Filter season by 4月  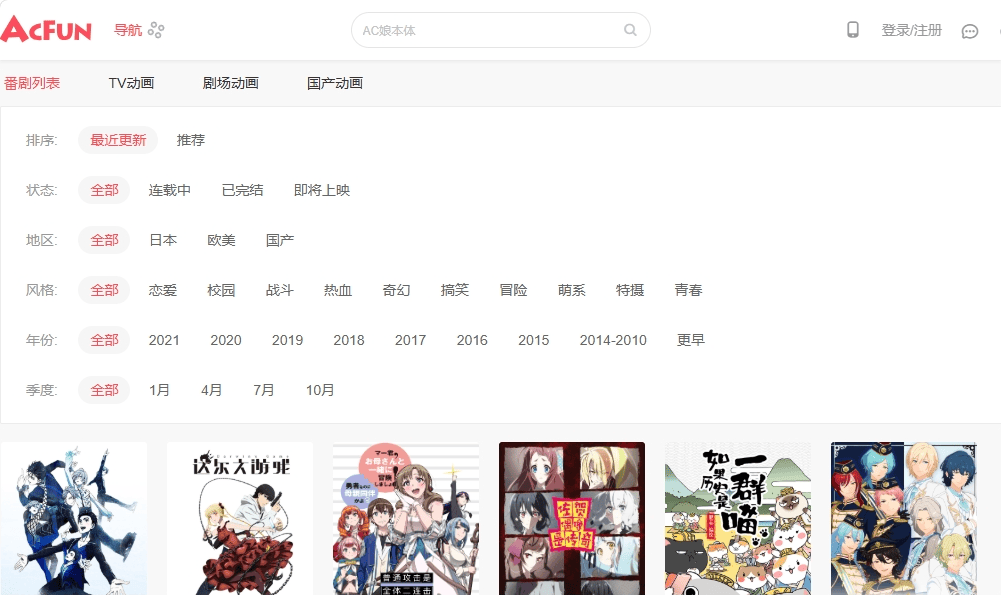pos(212,390)
